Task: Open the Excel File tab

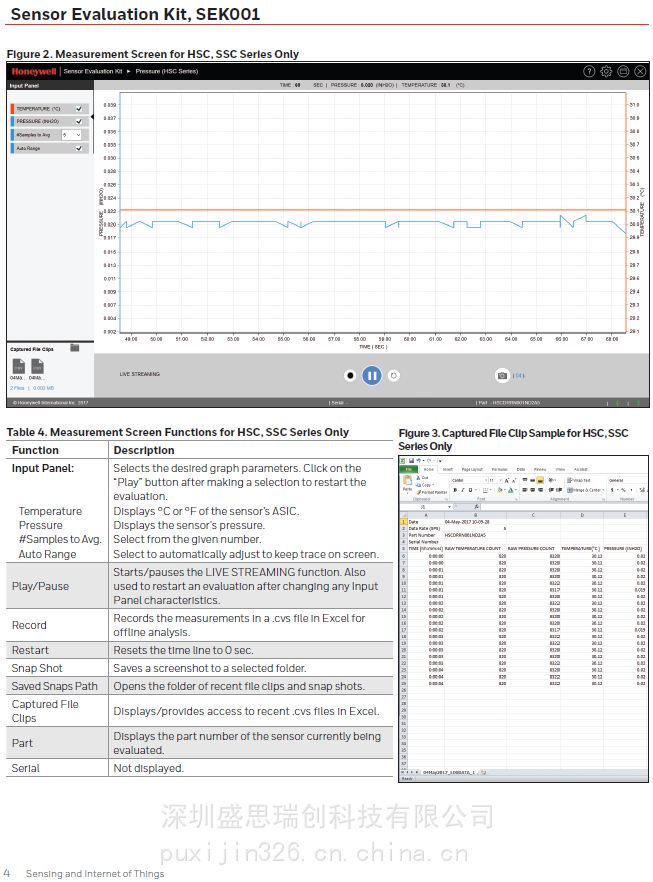Action: tap(408, 469)
